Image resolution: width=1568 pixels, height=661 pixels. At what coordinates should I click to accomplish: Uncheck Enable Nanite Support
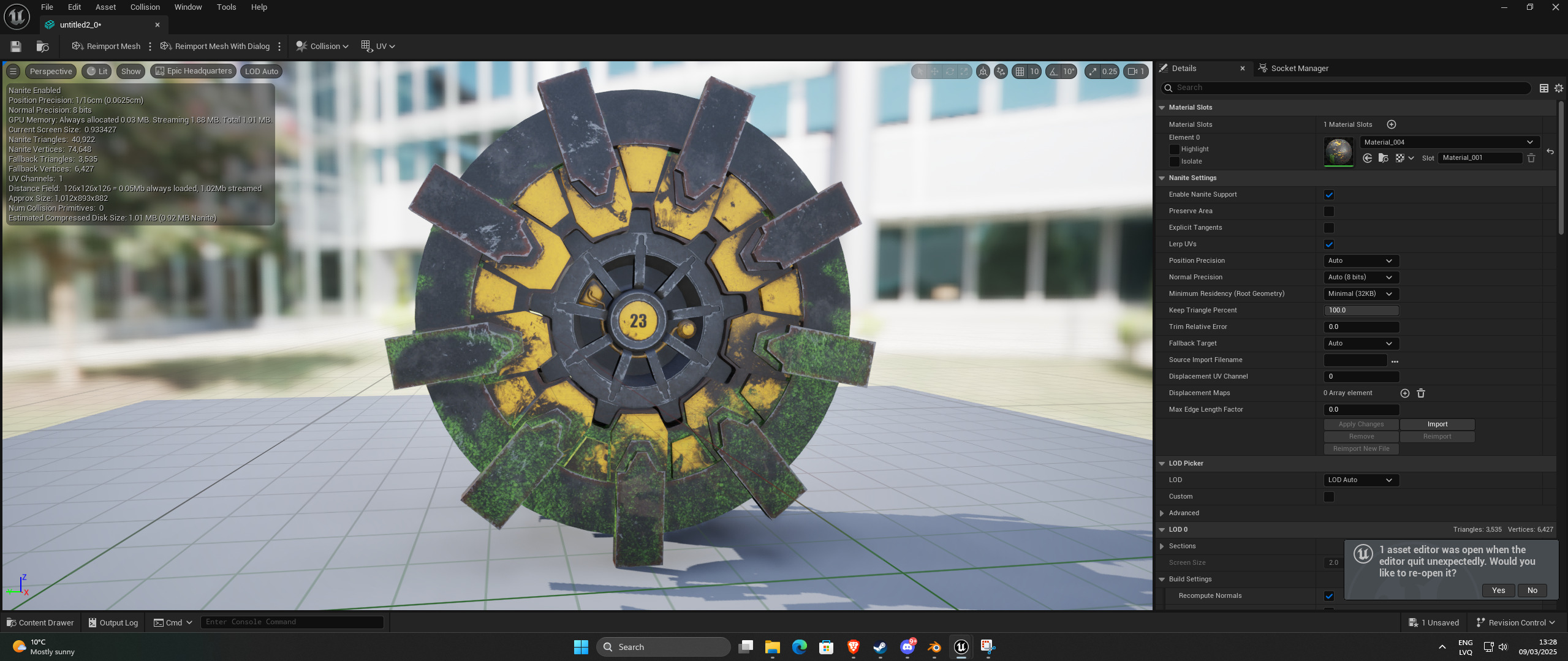1329,195
